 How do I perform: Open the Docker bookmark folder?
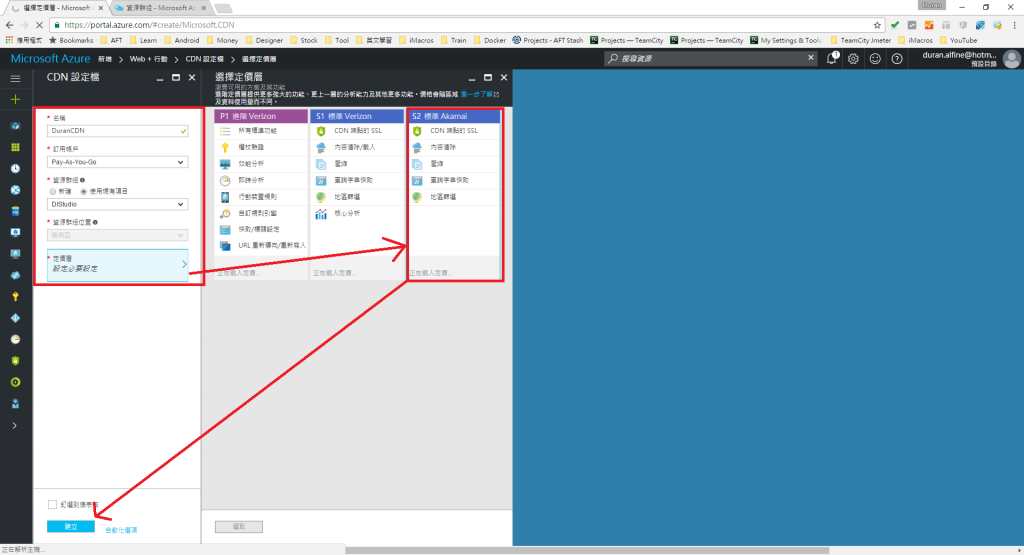490,40
